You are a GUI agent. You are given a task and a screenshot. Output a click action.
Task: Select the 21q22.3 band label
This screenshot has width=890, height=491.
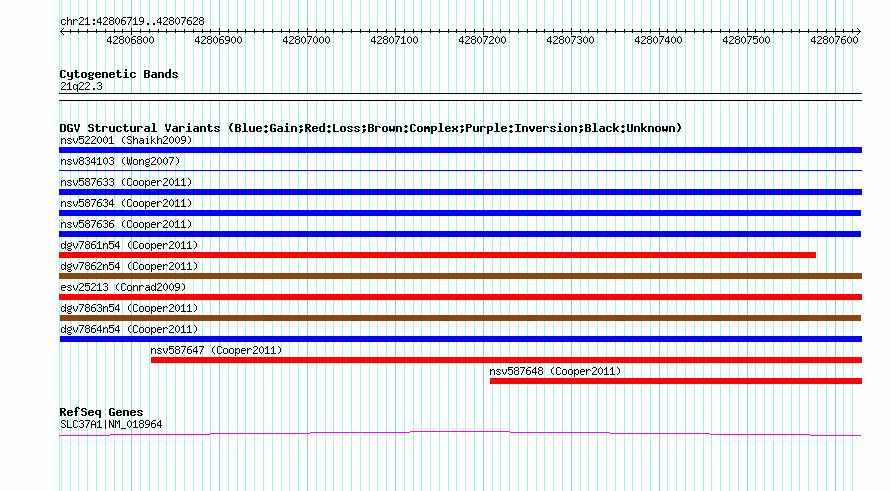[x=81, y=86]
